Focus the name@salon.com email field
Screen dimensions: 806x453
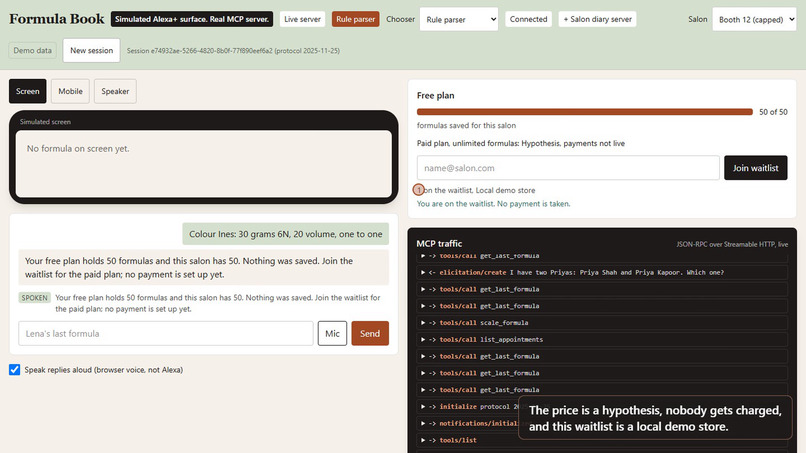(x=568, y=168)
